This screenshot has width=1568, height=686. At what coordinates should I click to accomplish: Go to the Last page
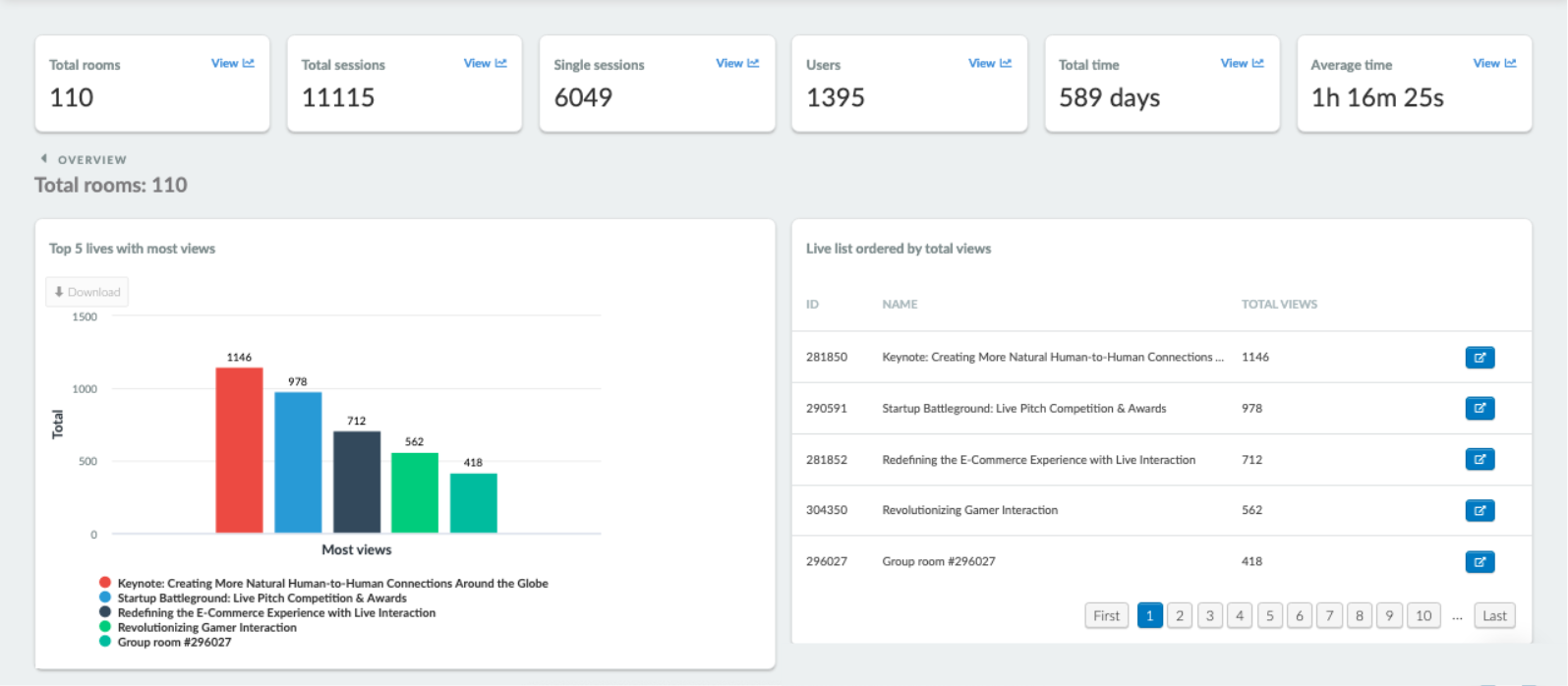pyautogui.click(x=1494, y=616)
